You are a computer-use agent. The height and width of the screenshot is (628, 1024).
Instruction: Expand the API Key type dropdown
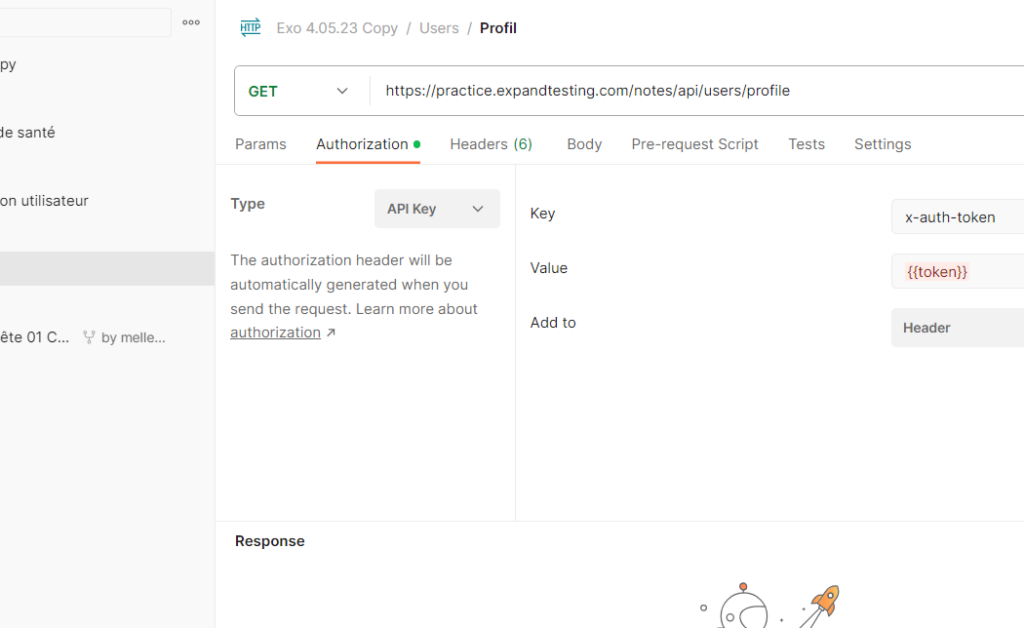pyautogui.click(x=437, y=209)
